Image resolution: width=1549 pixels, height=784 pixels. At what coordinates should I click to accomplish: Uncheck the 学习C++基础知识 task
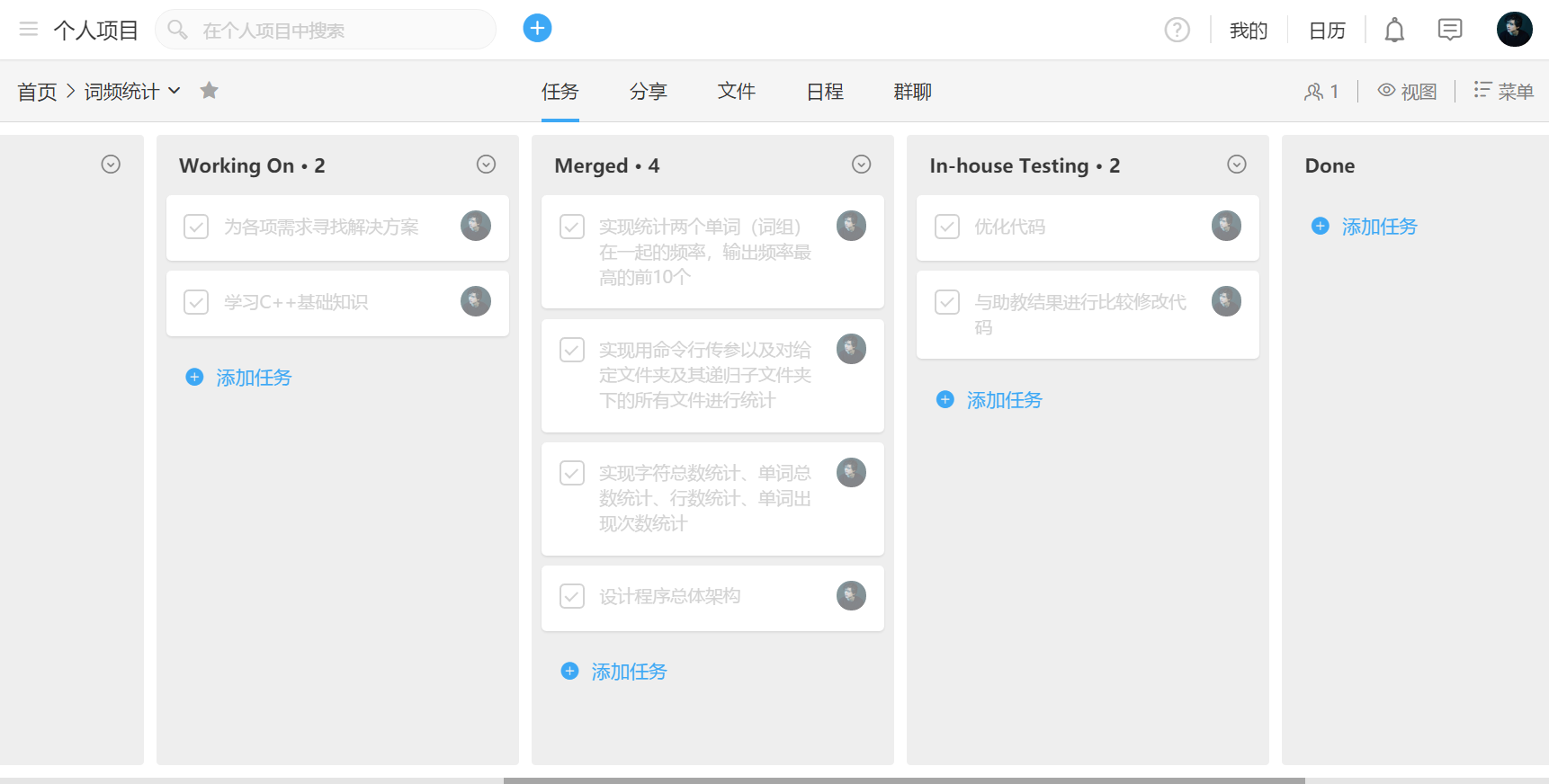196,302
